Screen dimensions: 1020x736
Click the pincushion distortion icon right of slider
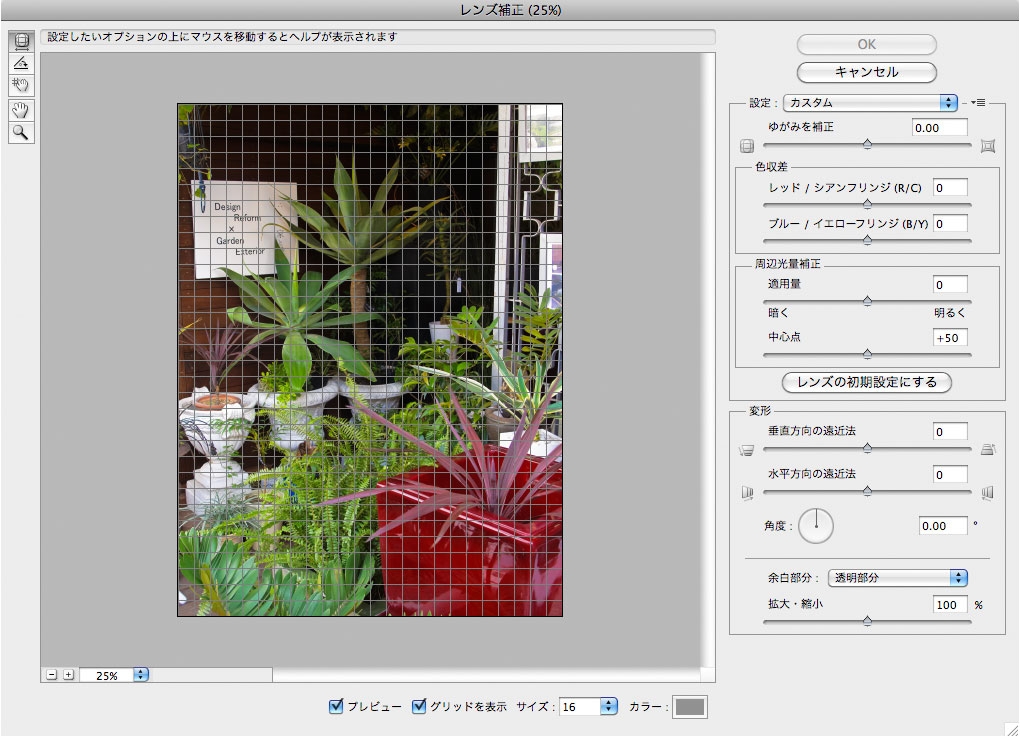(x=987, y=146)
